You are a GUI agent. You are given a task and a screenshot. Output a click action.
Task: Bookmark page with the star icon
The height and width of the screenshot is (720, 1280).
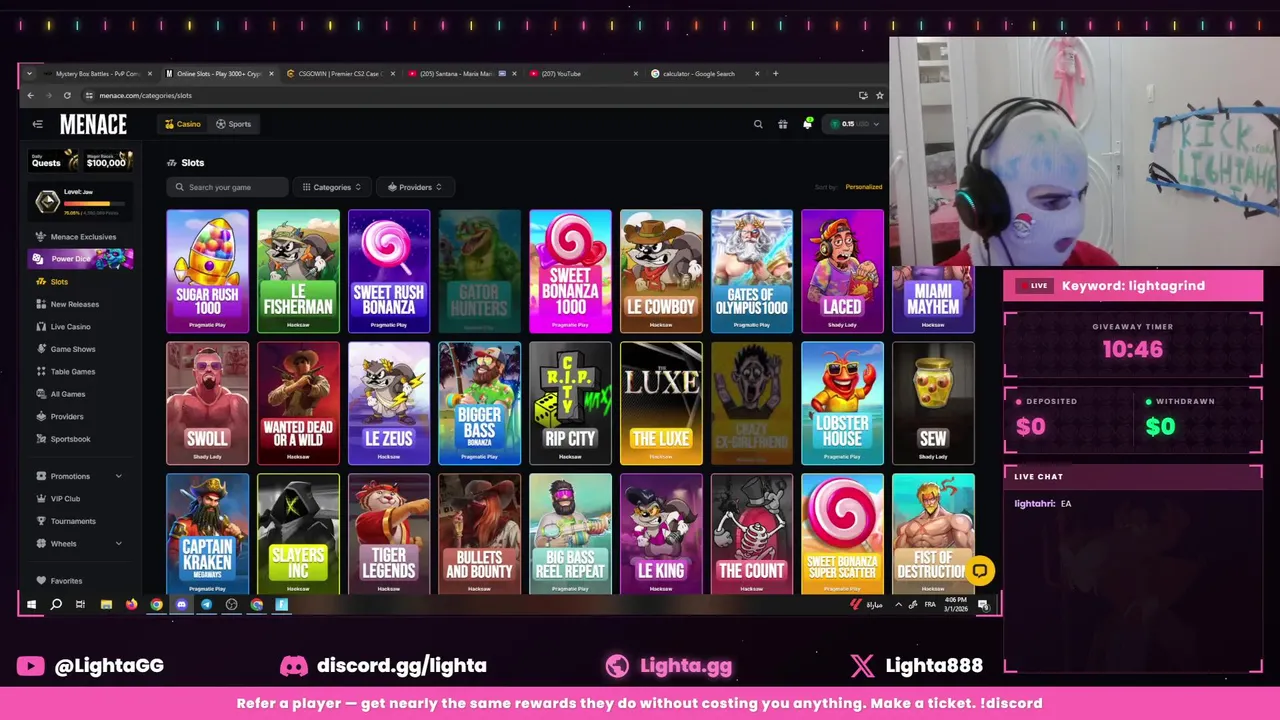879,95
